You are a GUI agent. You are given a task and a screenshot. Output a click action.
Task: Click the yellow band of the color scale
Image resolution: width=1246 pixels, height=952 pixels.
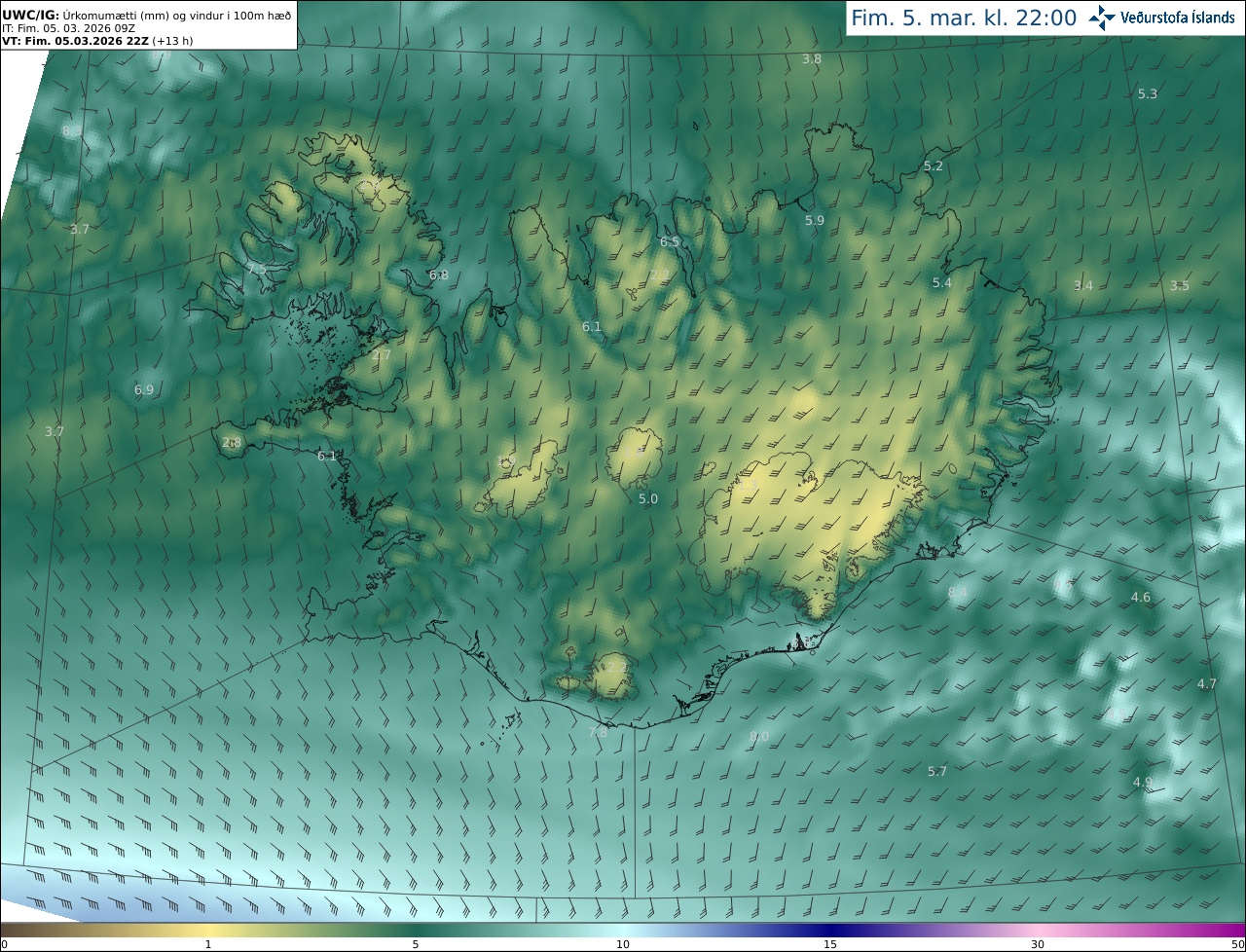pos(208,930)
